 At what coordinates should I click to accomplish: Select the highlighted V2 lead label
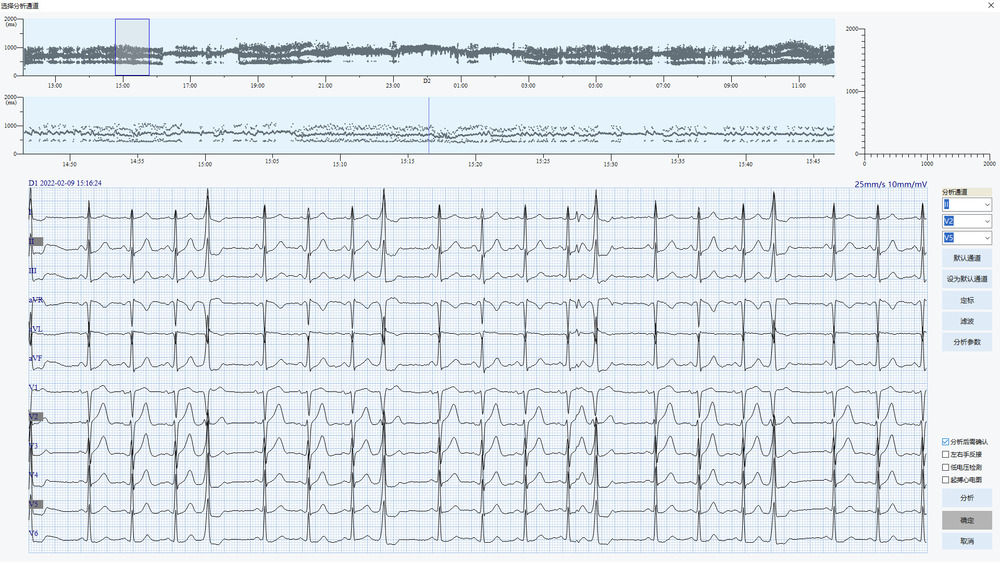35,416
